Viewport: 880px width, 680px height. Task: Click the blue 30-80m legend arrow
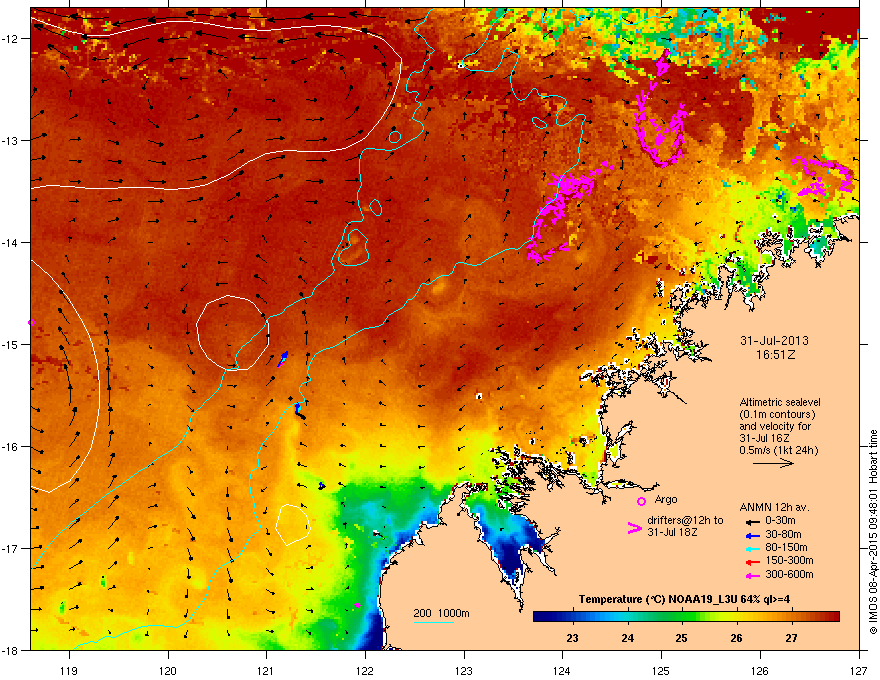[751, 535]
